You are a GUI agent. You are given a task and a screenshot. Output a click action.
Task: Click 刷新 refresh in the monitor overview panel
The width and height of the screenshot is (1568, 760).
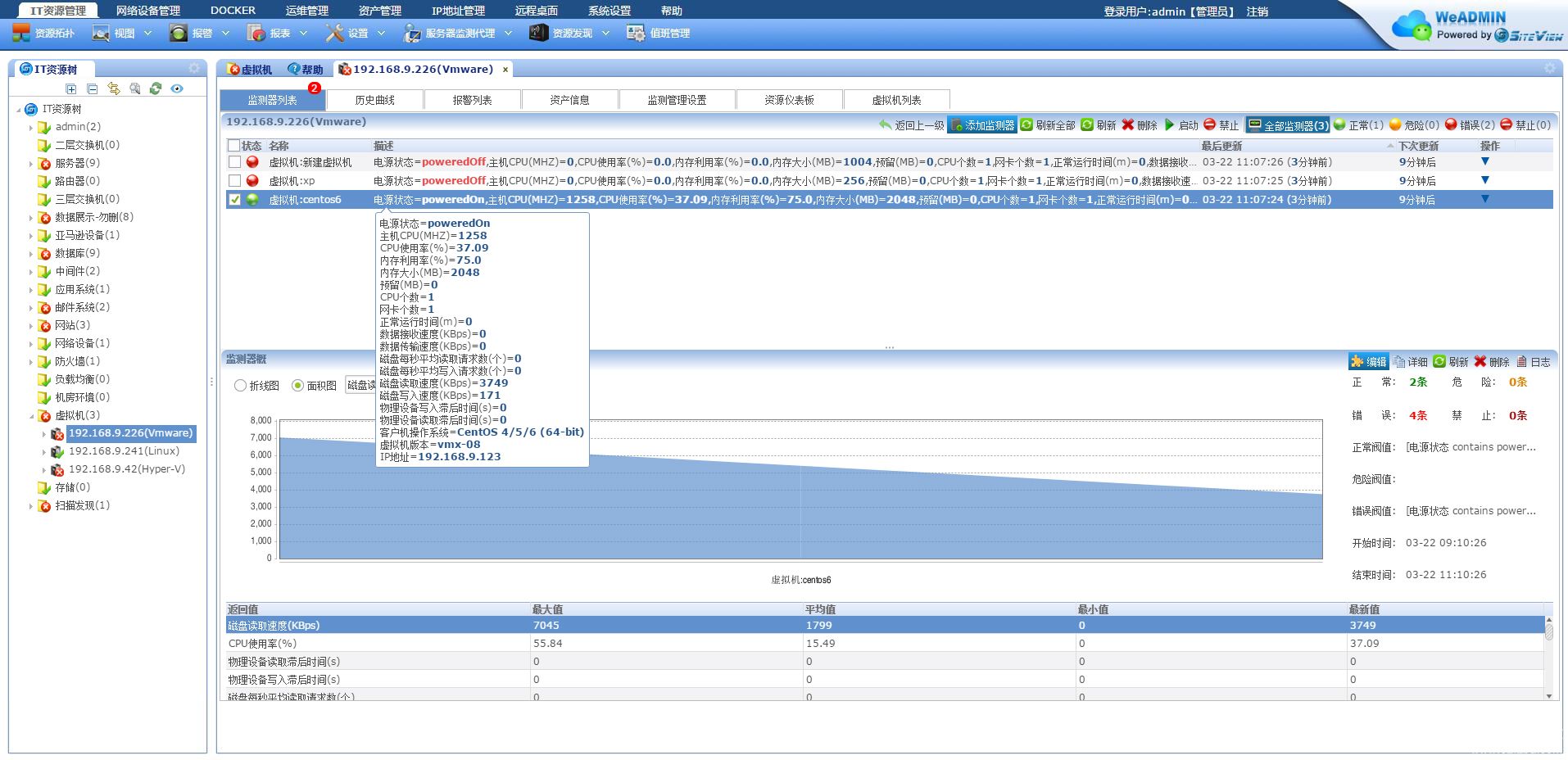click(x=1451, y=361)
